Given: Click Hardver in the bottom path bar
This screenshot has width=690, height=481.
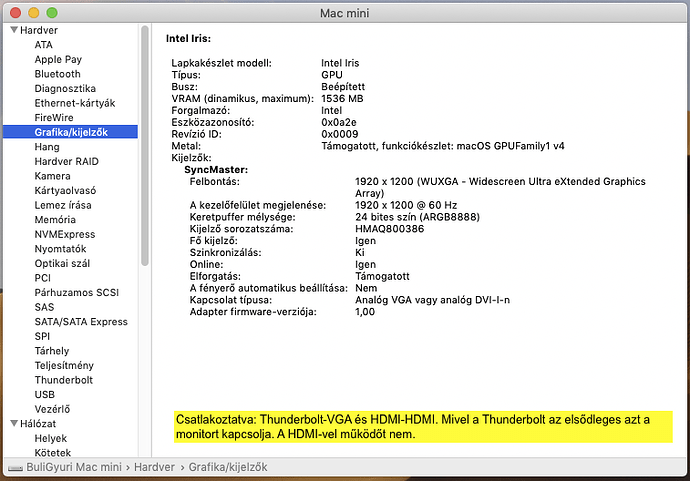Looking at the screenshot, I should coord(154,467).
